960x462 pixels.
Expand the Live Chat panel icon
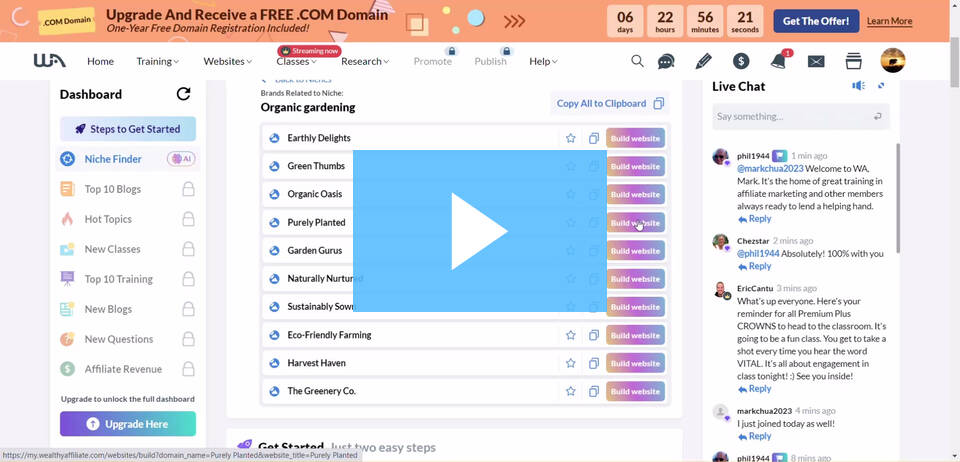point(881,86)
